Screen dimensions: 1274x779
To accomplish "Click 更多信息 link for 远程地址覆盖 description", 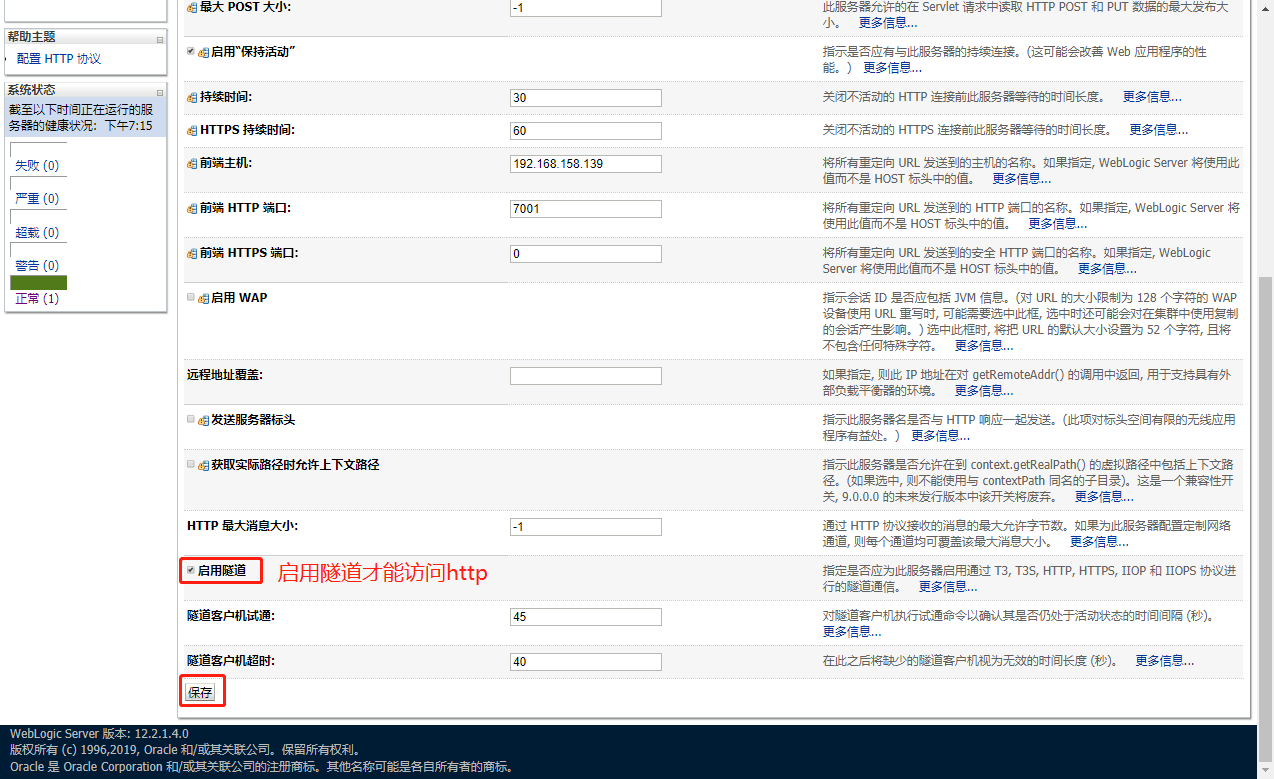I will [984, 391].
